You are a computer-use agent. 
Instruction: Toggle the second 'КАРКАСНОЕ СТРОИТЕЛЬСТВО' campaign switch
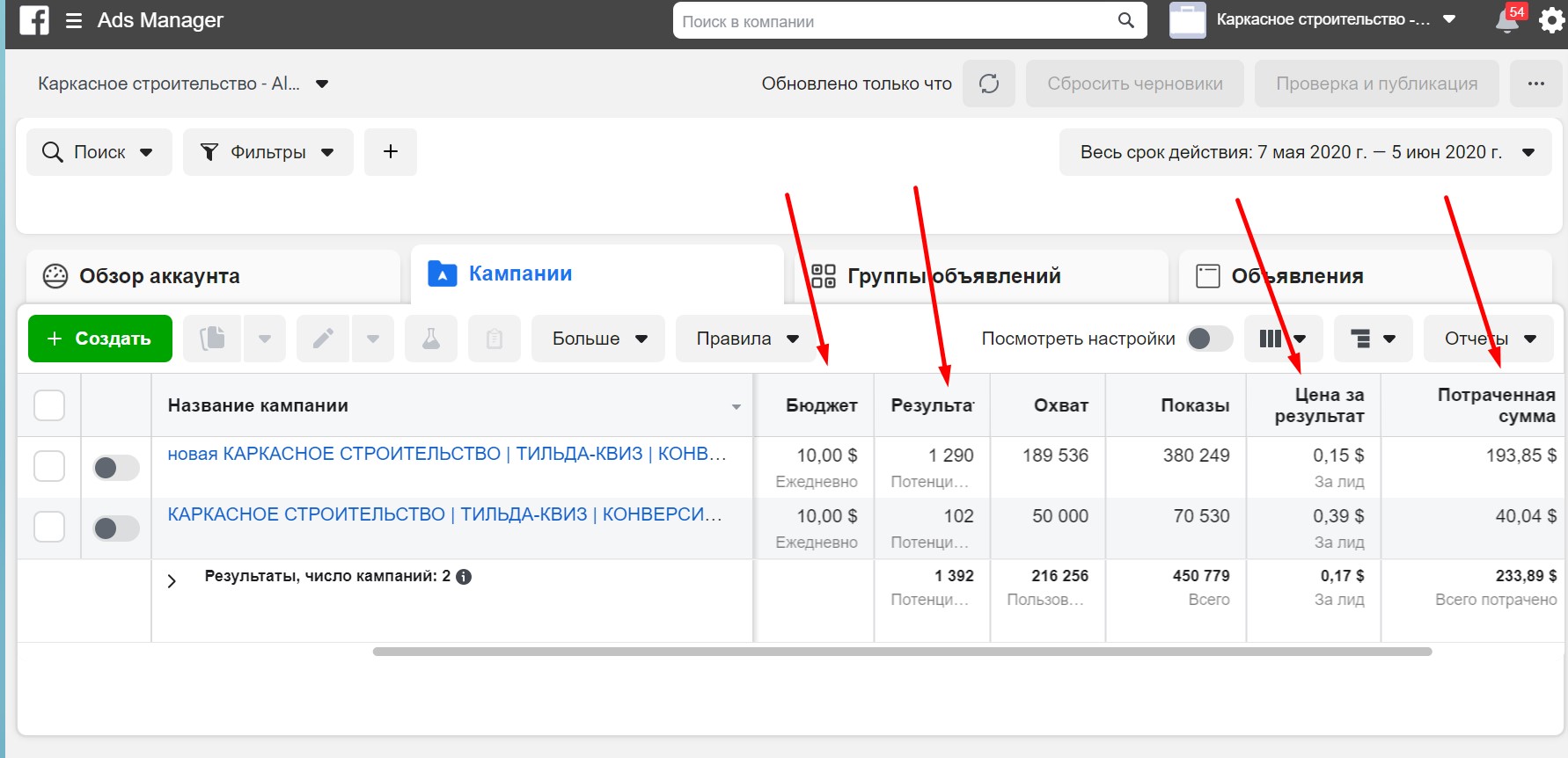click(x=116, y=528)
